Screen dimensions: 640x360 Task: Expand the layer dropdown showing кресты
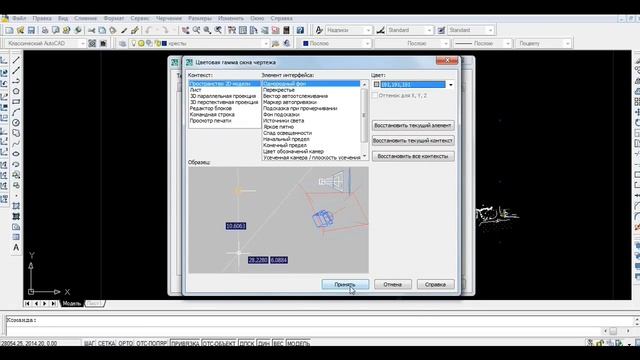[265, 43]
